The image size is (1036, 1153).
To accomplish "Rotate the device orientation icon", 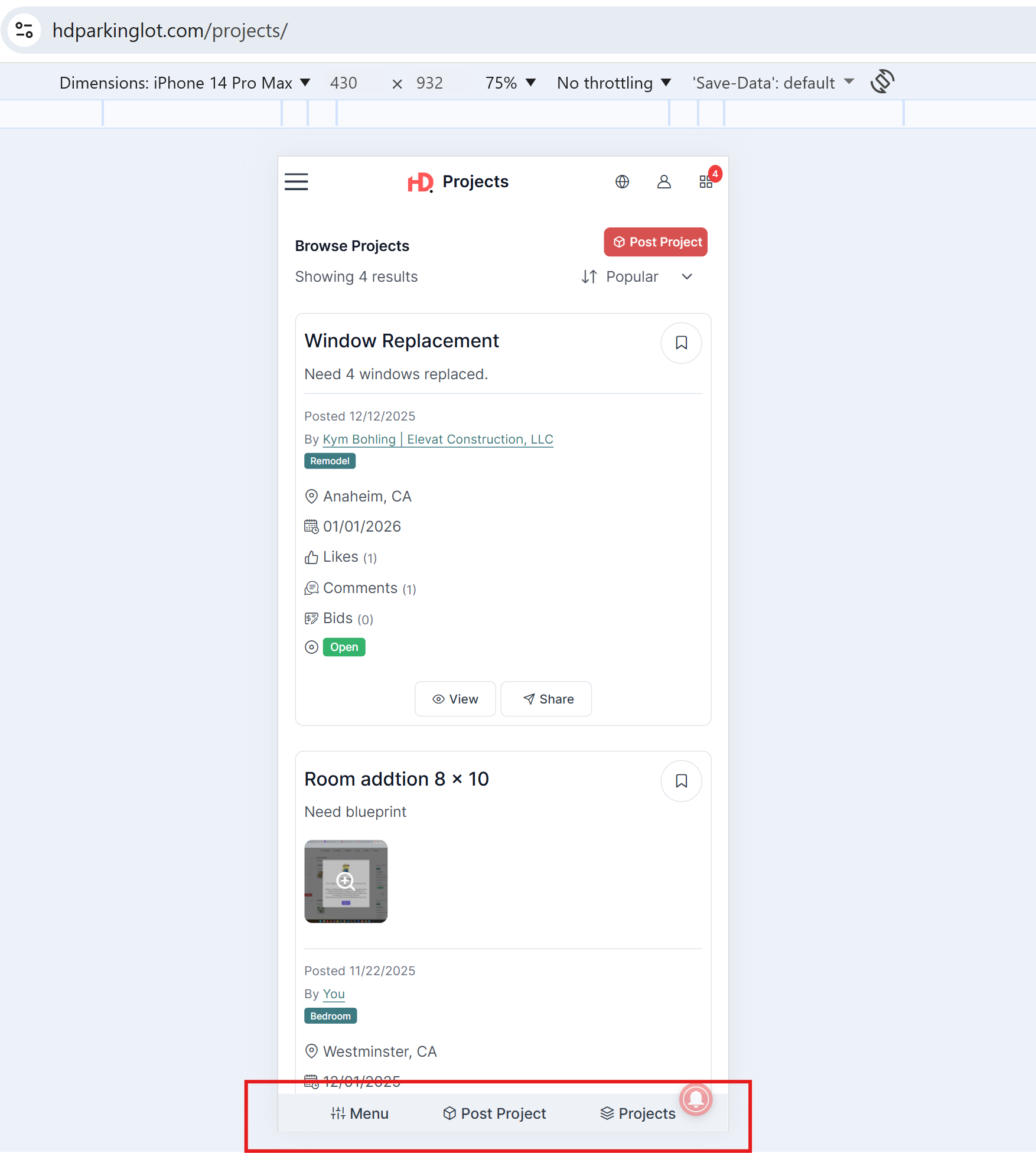I will [x=882, y=82].
